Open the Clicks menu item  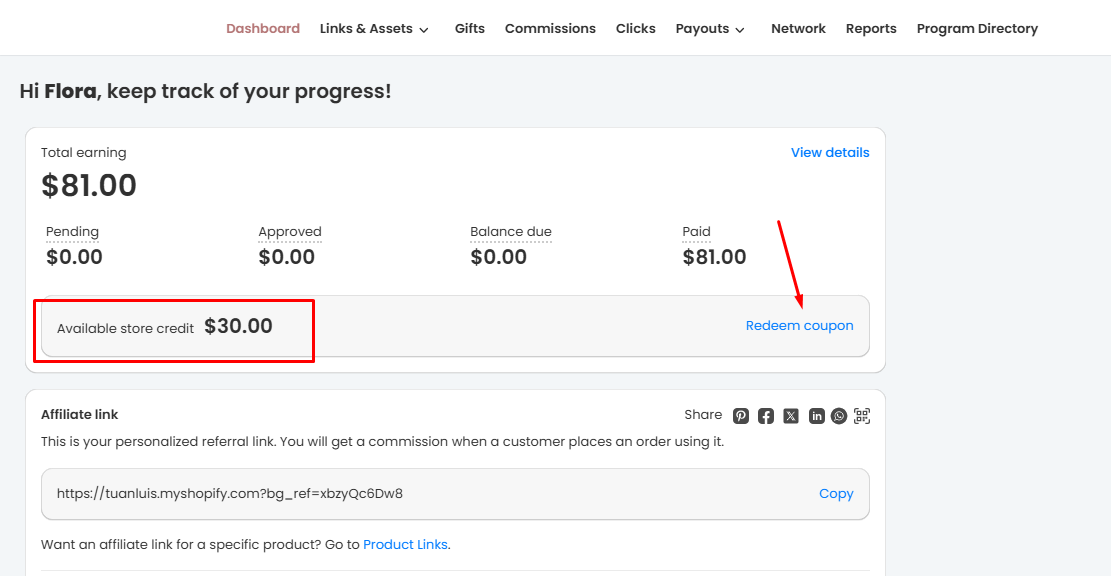(x=636, y=29)
